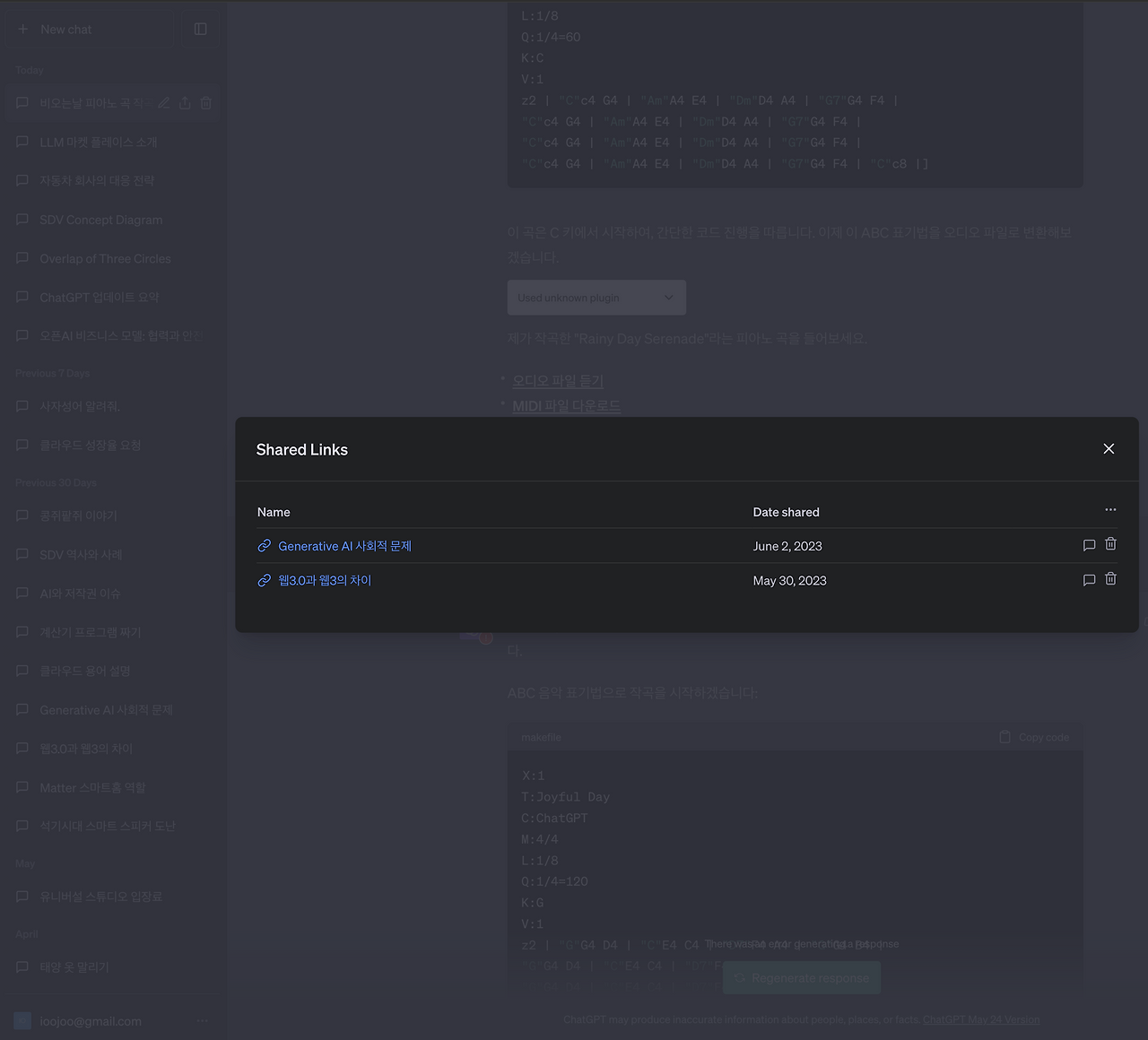The width and height of the screenshot is (1148, 1040).
Task: Click the Date shared column header
Action: click(x=787, y=512)
